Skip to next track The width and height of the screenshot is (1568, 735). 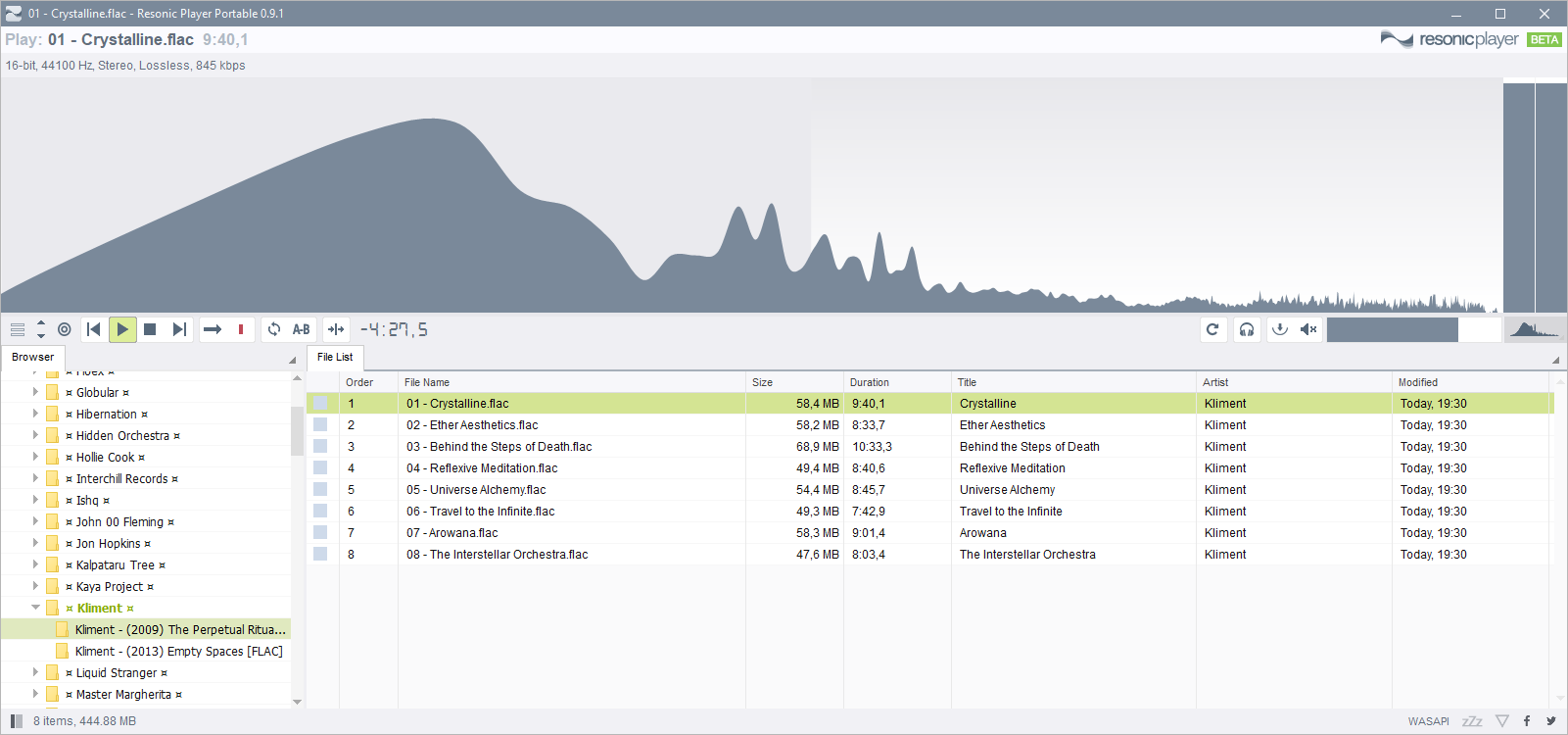click(179, 329)
